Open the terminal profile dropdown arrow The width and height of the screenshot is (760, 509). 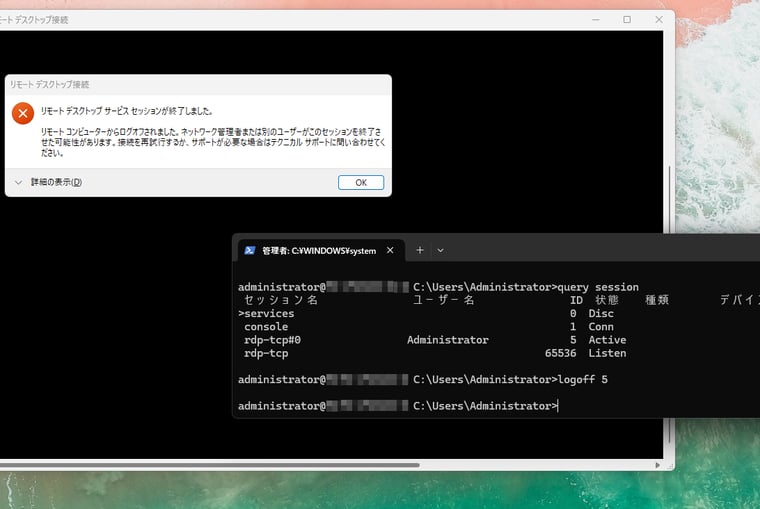[440, 251]
